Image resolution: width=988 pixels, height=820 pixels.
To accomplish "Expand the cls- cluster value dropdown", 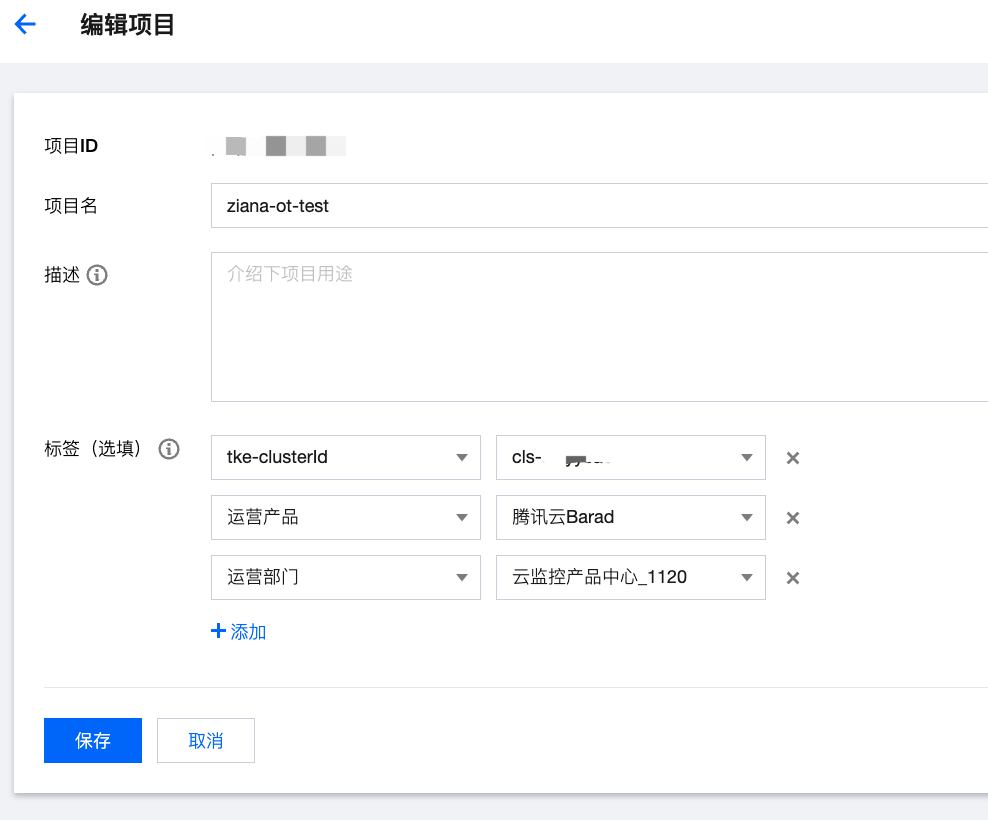I will coord(630,458).
